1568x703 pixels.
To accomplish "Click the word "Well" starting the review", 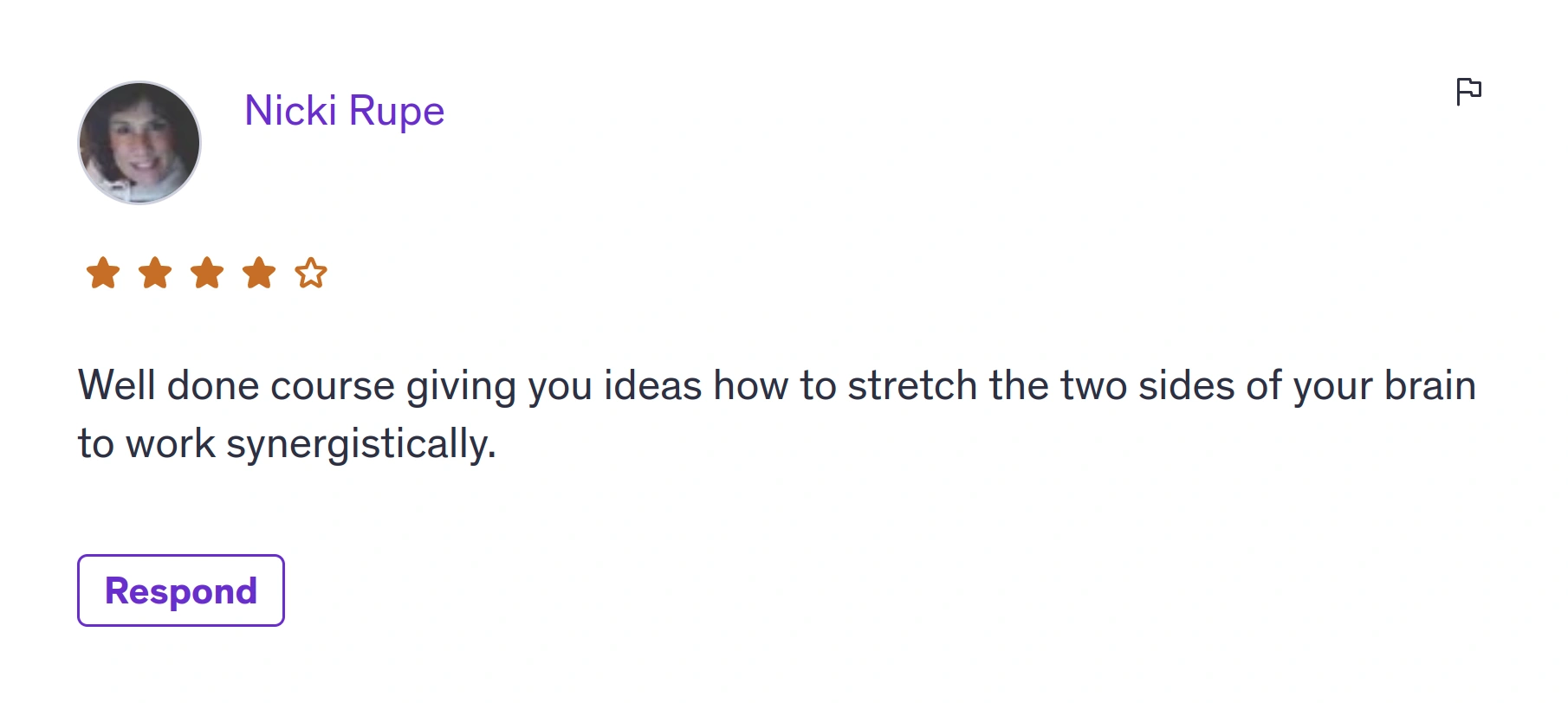I will point(117,385).
